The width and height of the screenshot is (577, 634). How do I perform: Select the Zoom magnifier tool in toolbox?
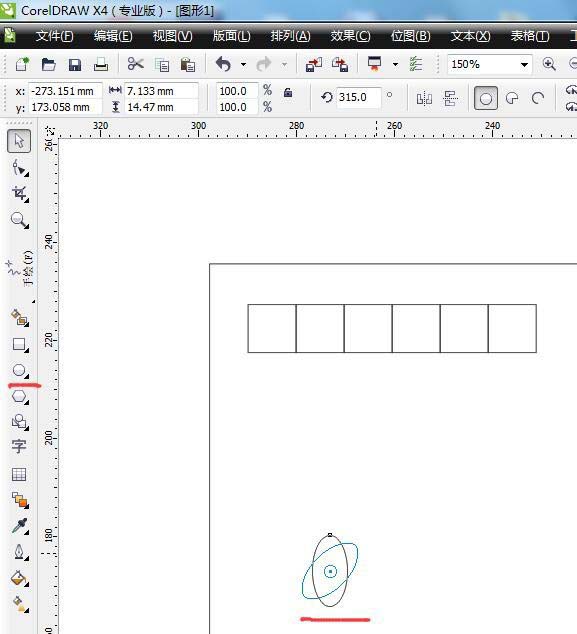pyautogui.click(x=19, y=220)
